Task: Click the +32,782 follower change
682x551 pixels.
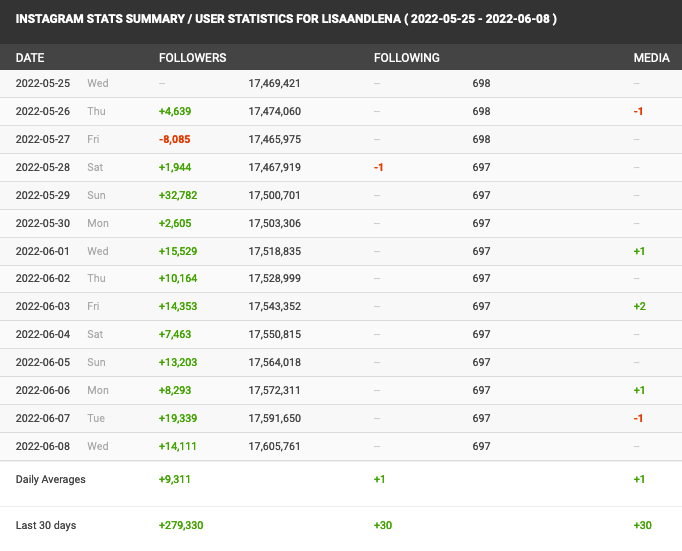Action: point(178,195)
